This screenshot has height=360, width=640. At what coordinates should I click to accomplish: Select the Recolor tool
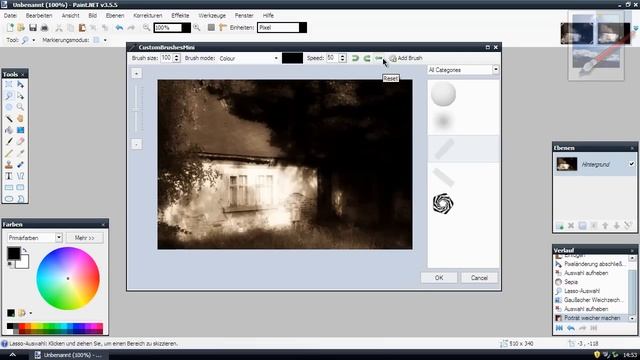coord(20,164)
